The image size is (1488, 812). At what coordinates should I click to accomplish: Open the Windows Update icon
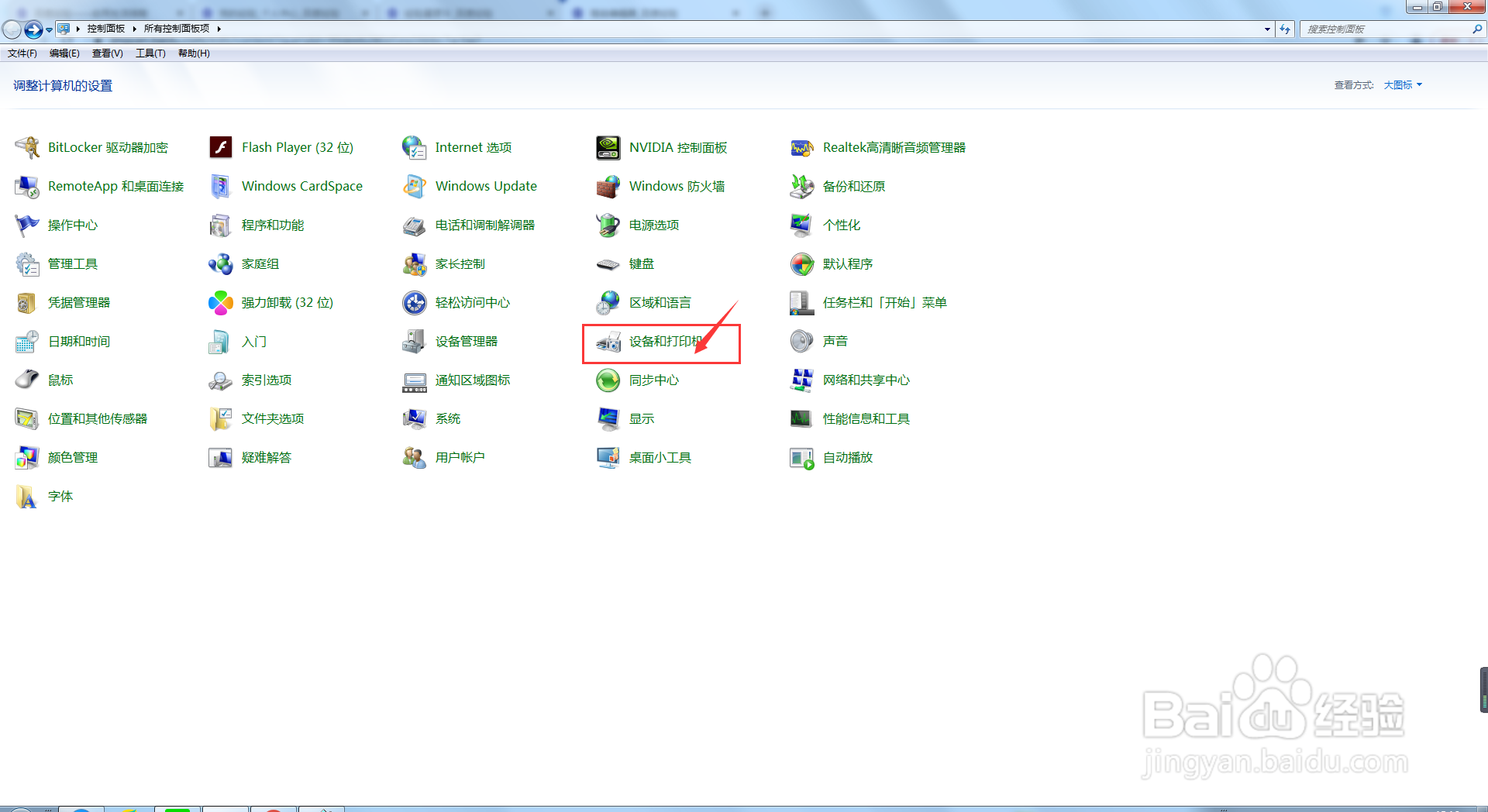pos(415,186)
